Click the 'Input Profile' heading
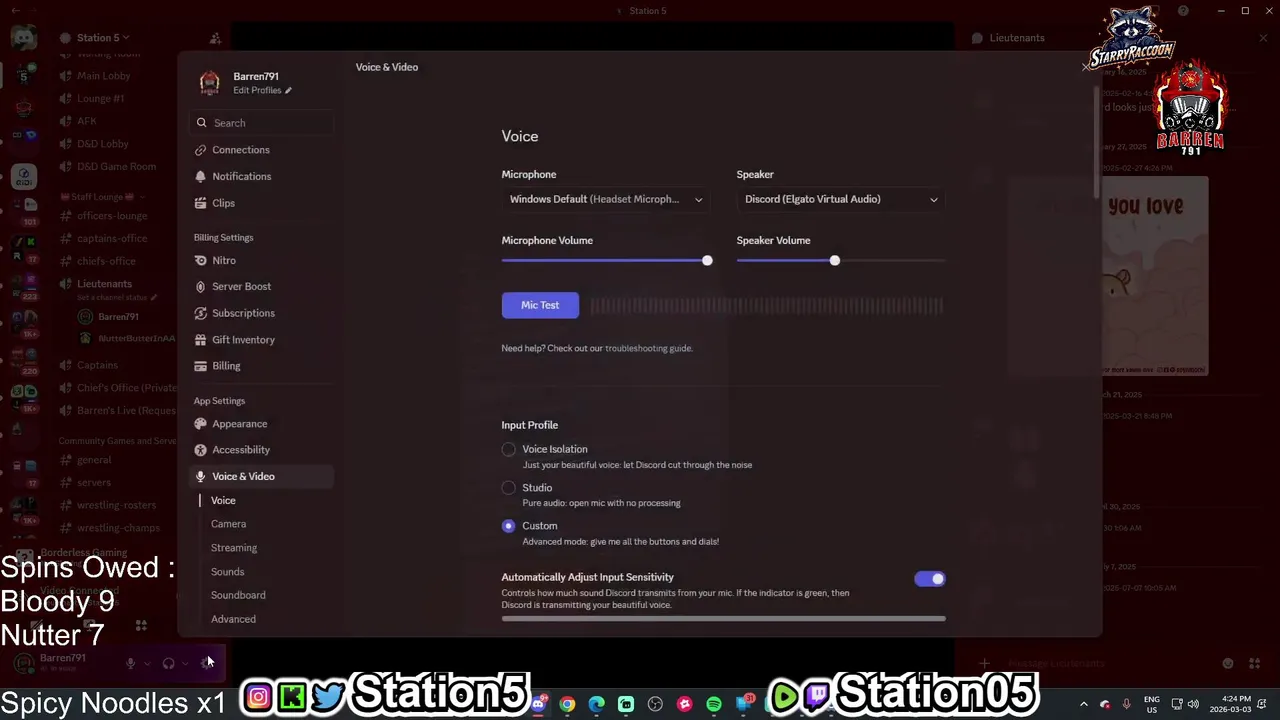 click(x=530, y=425)
